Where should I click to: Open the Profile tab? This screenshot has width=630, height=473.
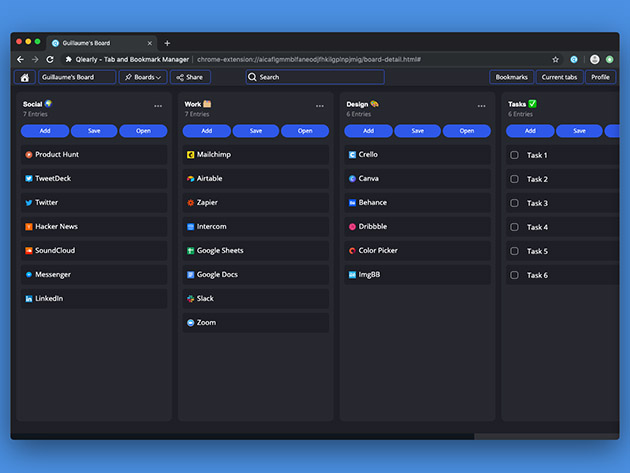600,77
